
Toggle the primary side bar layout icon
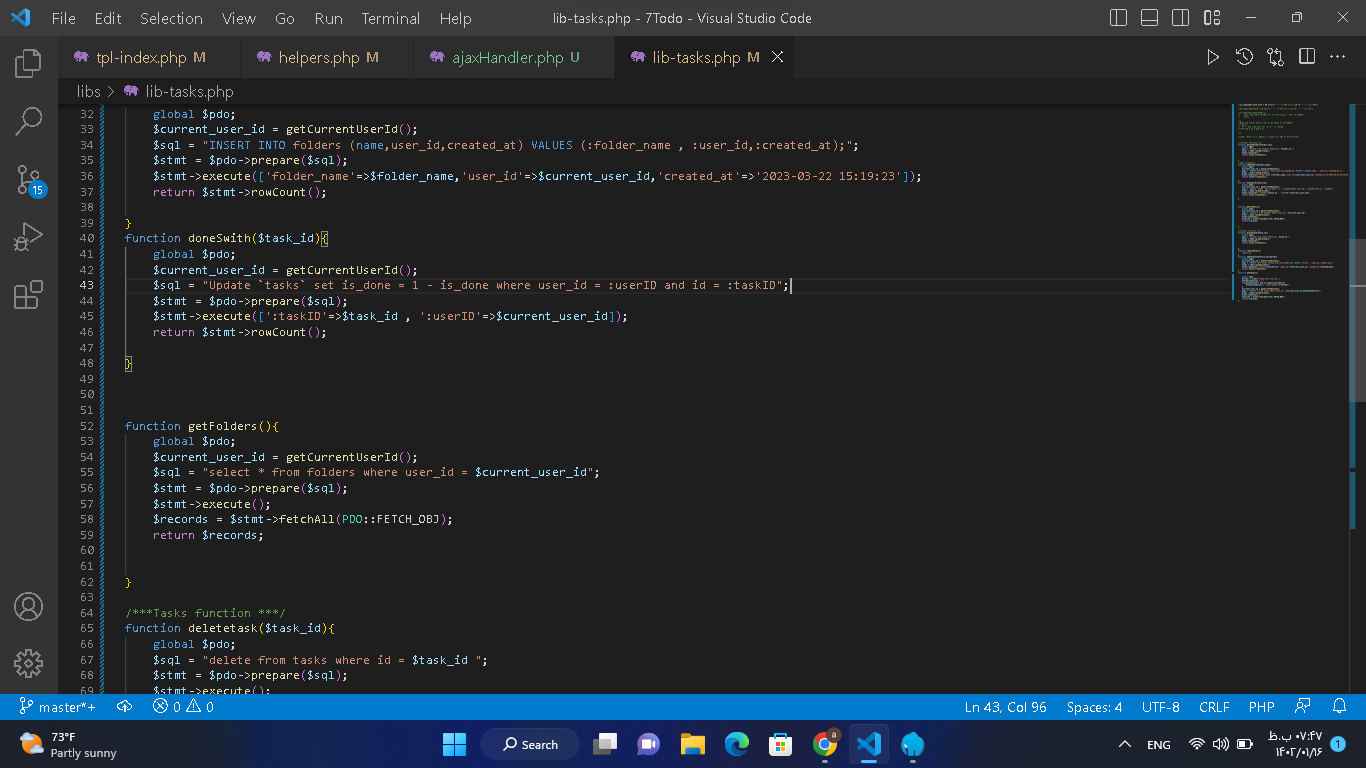click(1119, 18)
